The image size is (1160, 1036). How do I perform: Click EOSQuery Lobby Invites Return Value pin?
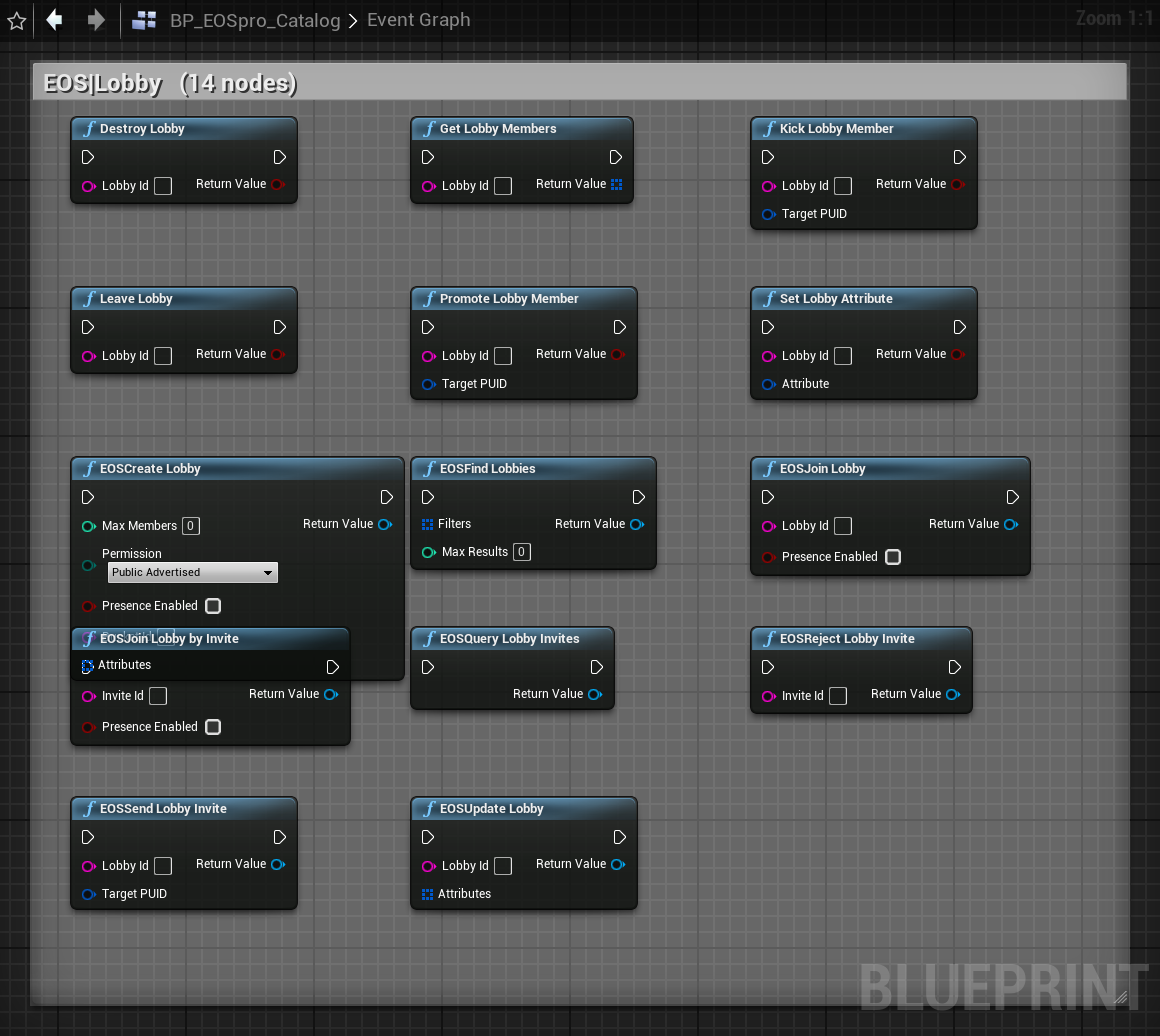click(x=595, y=695)
